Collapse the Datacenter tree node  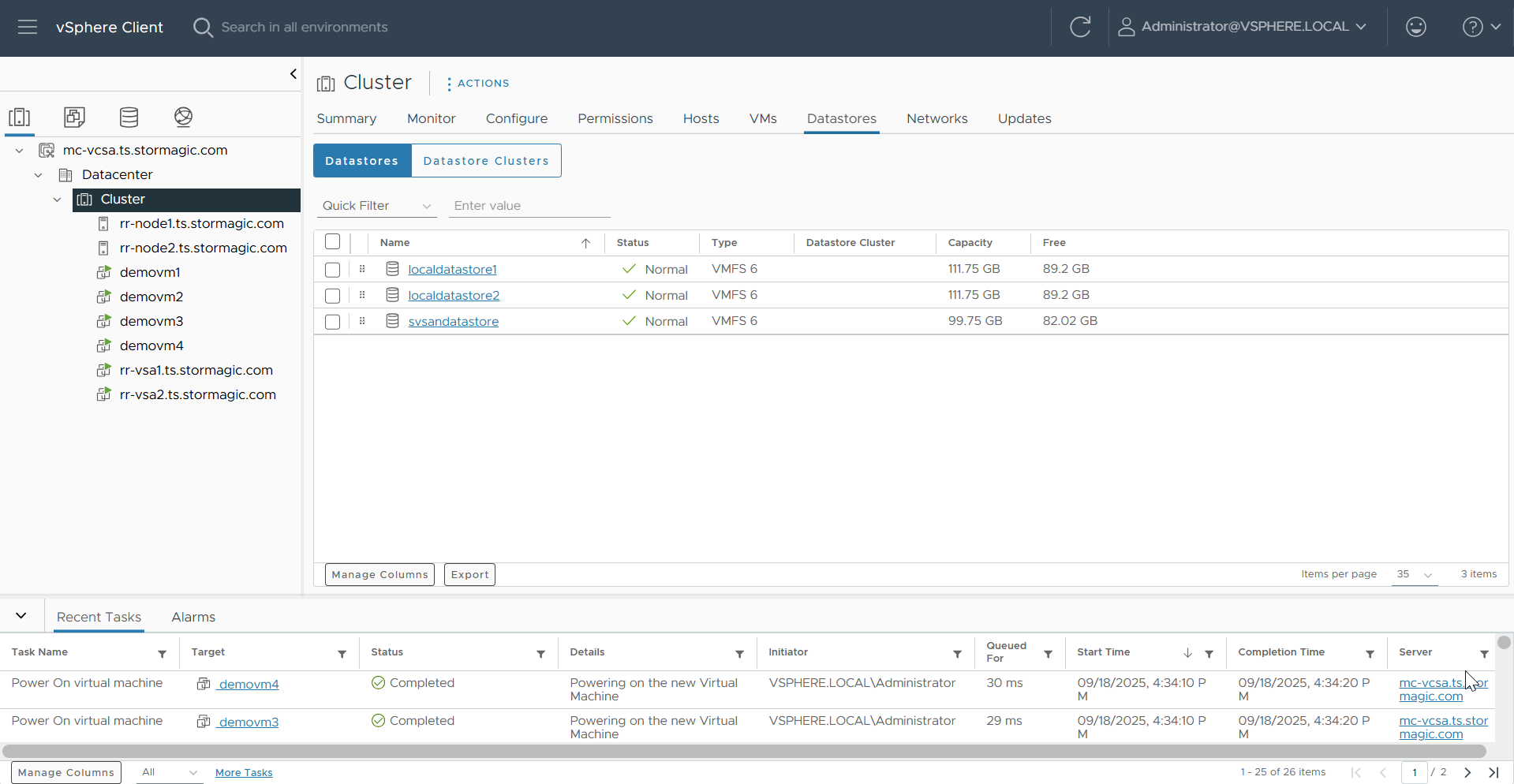coord(38,175)
